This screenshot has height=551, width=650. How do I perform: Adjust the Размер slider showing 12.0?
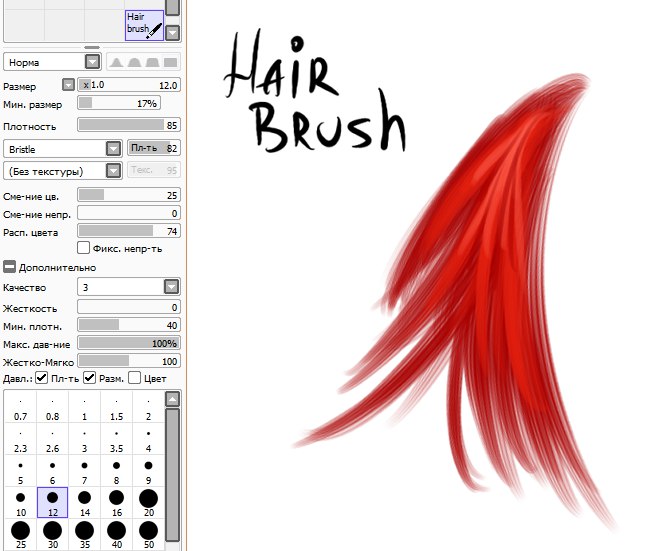pyautogui.click(x=129, y=85)
